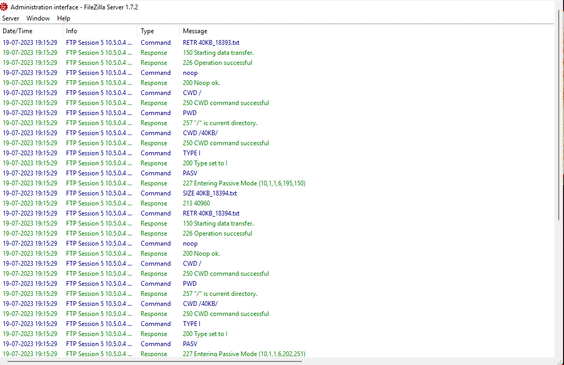Click the date cell in the RETR 40KB_18393.txt row
This screenshot has width=564, height=365.
[30, 42]
